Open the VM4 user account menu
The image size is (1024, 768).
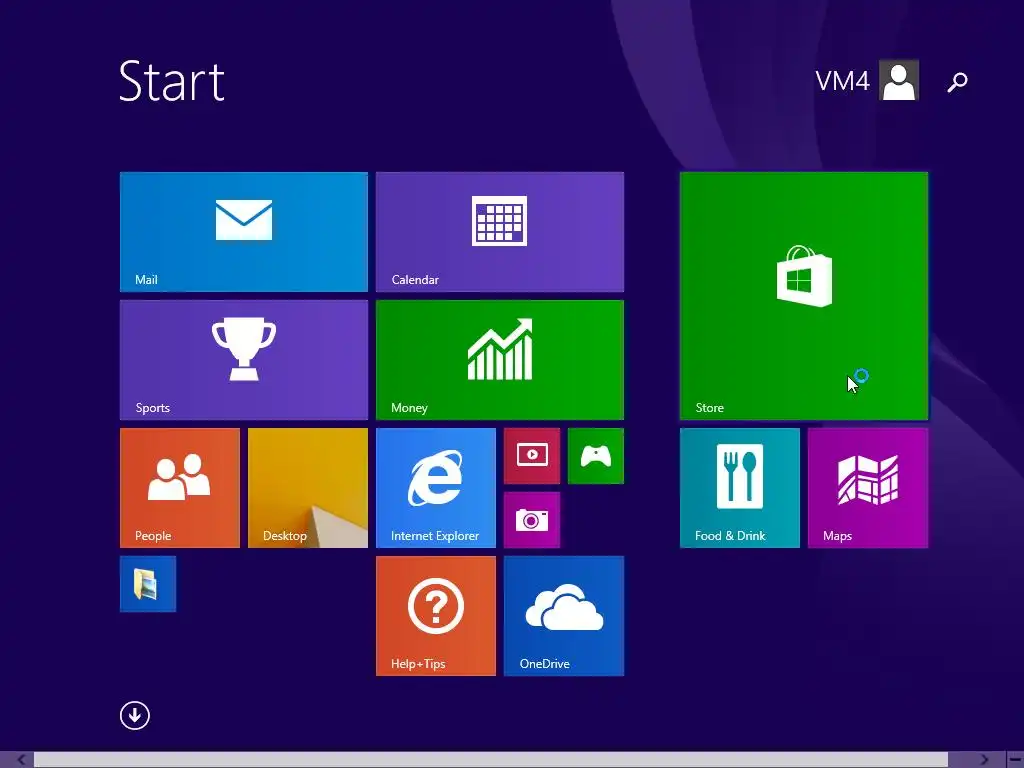click(x=867, y=80)
